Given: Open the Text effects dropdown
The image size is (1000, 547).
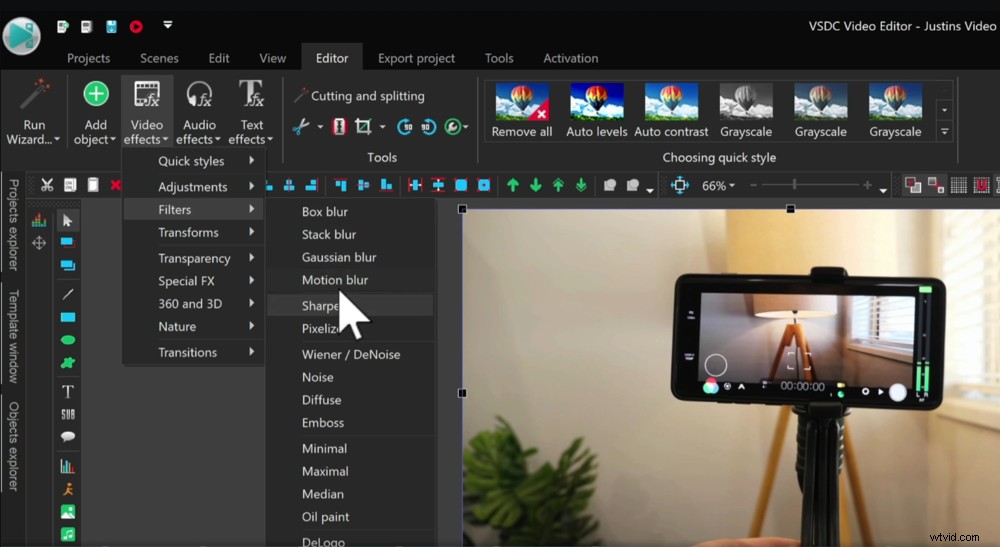Looking at the screenshot, I should tap(251, 112).
